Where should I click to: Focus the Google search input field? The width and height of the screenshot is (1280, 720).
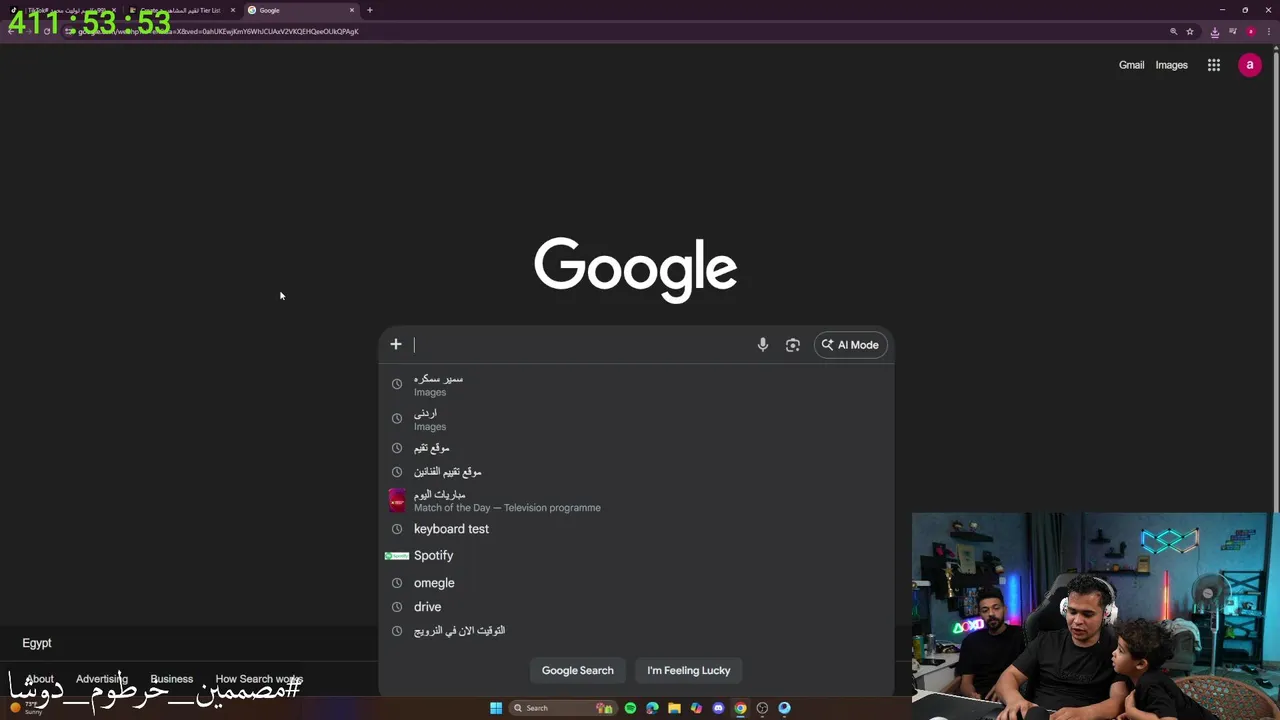tap(580, 345)
